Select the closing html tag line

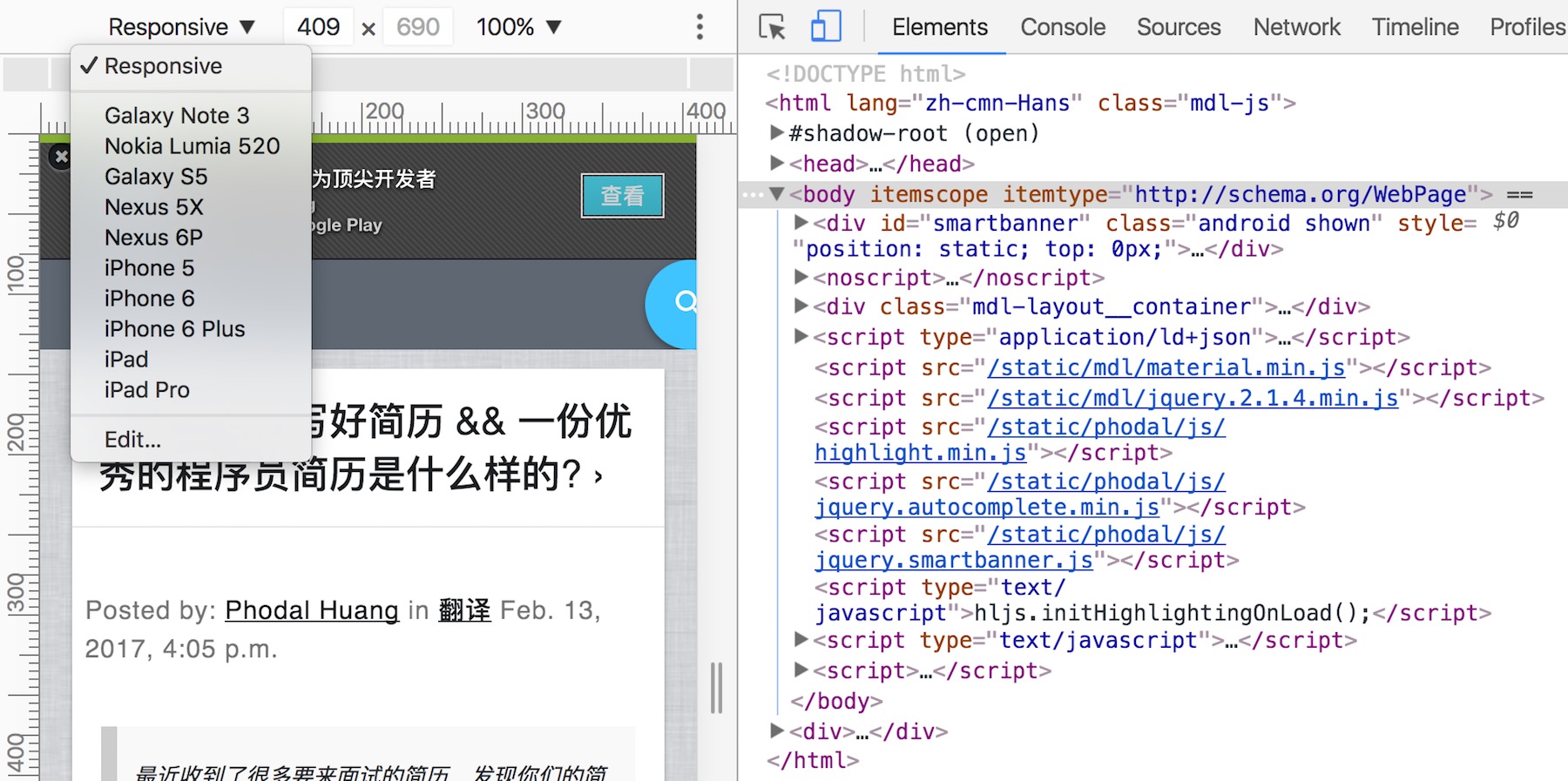tap(813, 761)
